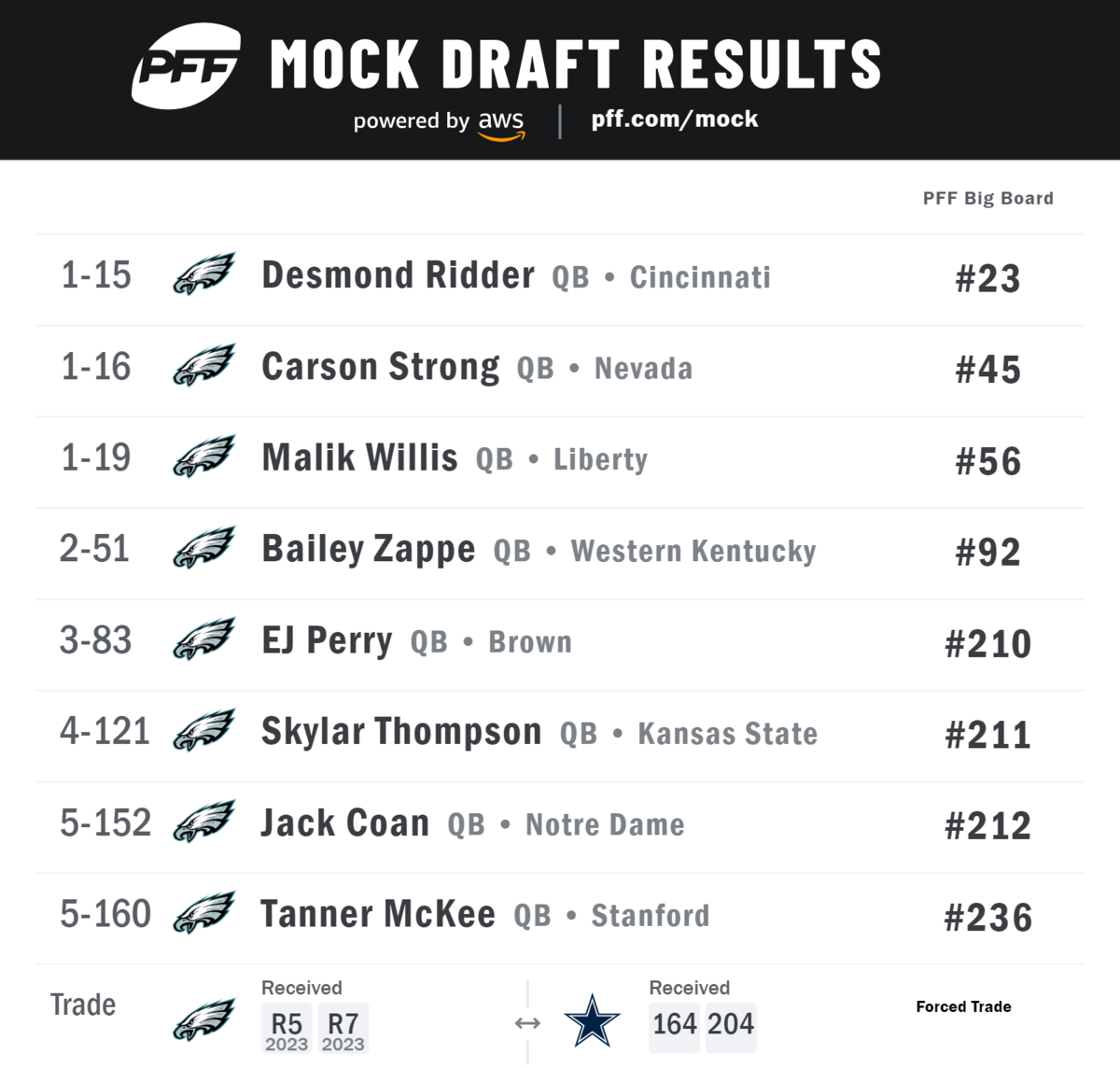Click the 164 pick badge
This screenshot has height=1068, width=1120.
pos(675,1024)
